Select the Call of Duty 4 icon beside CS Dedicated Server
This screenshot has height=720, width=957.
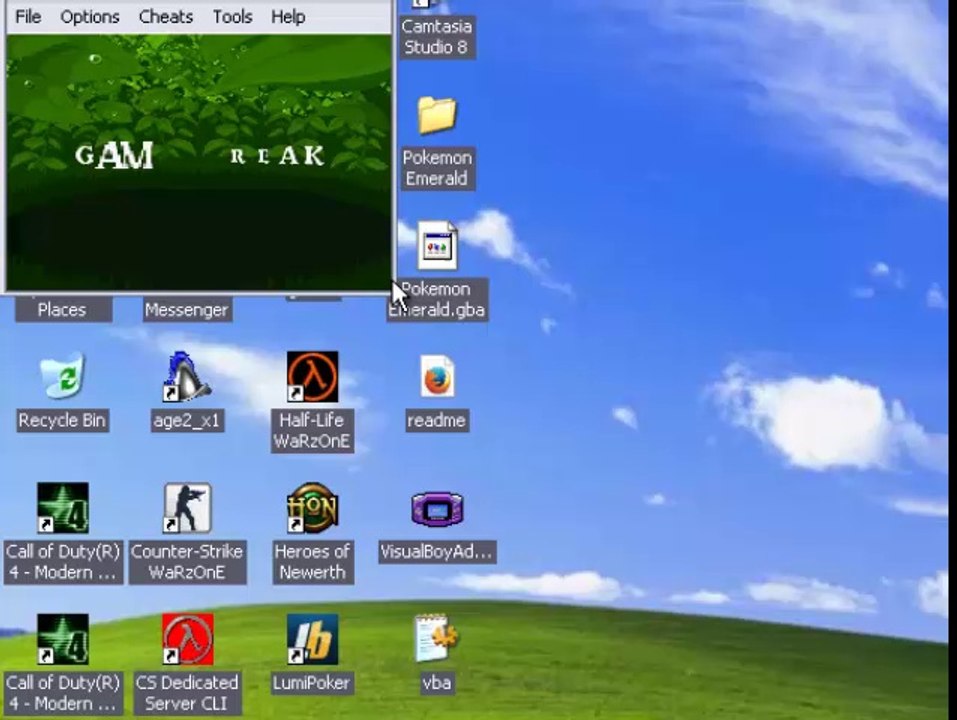62,639
